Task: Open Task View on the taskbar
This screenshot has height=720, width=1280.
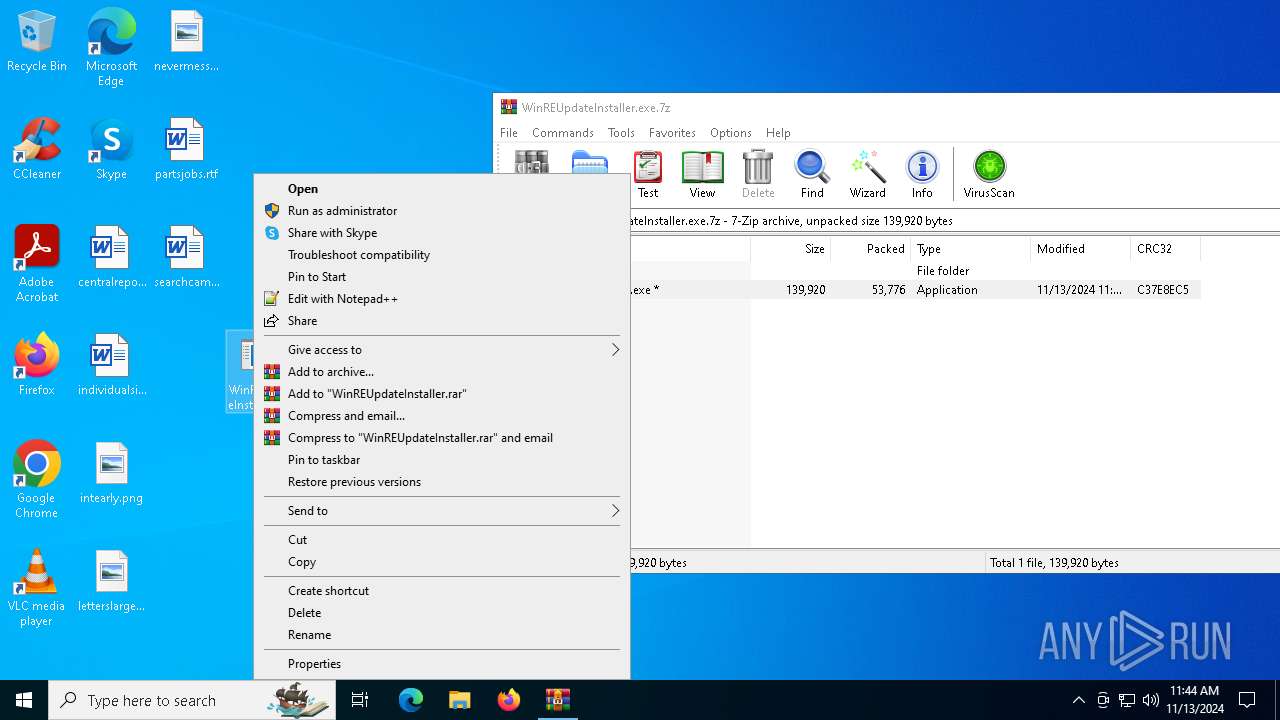Action: click(x=360, y=700)
